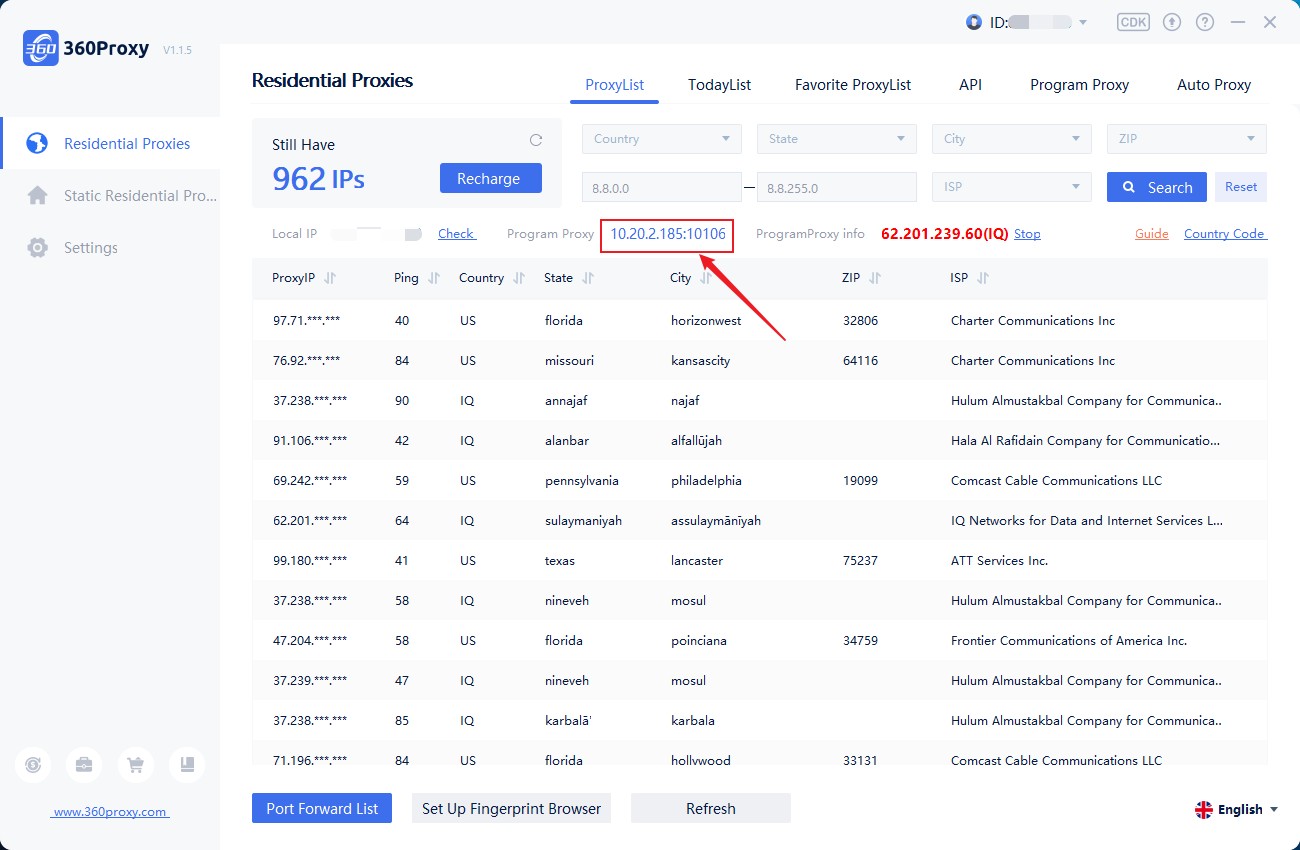Click the dollar refresh icon in sidebar bottom
1300x850 pixels.
(33, 765)
